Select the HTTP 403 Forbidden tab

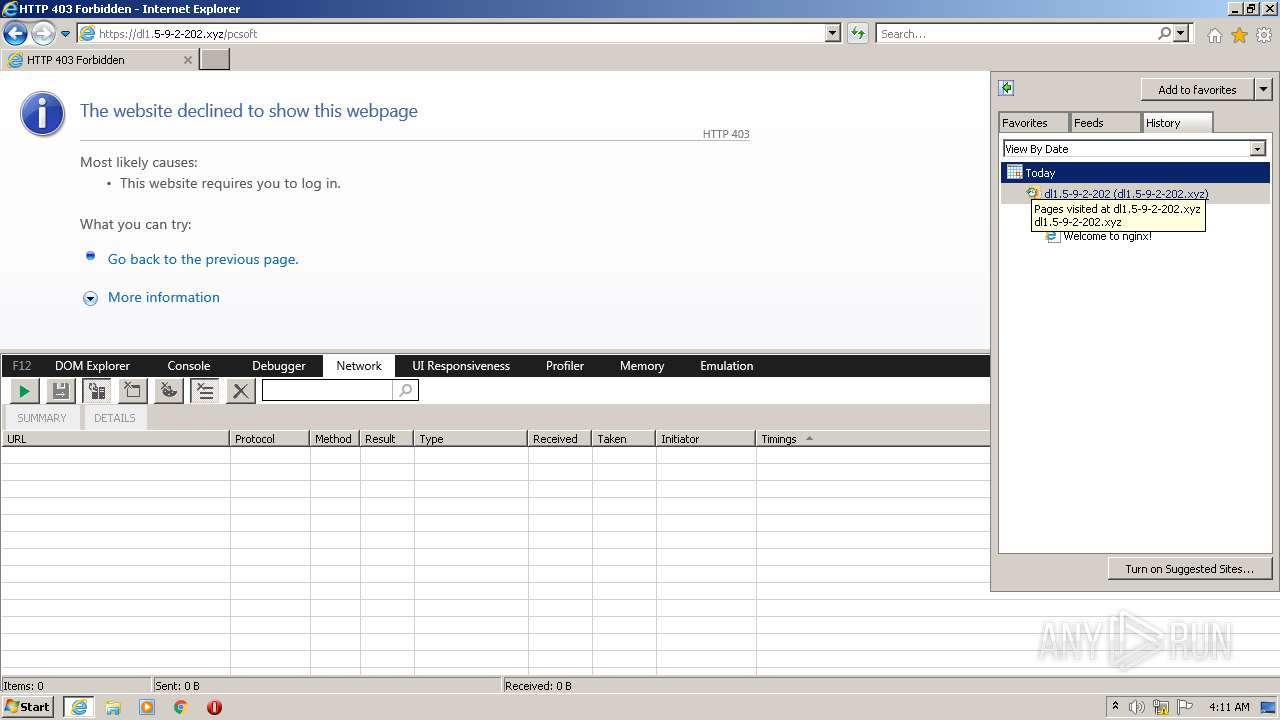(99, 60)
